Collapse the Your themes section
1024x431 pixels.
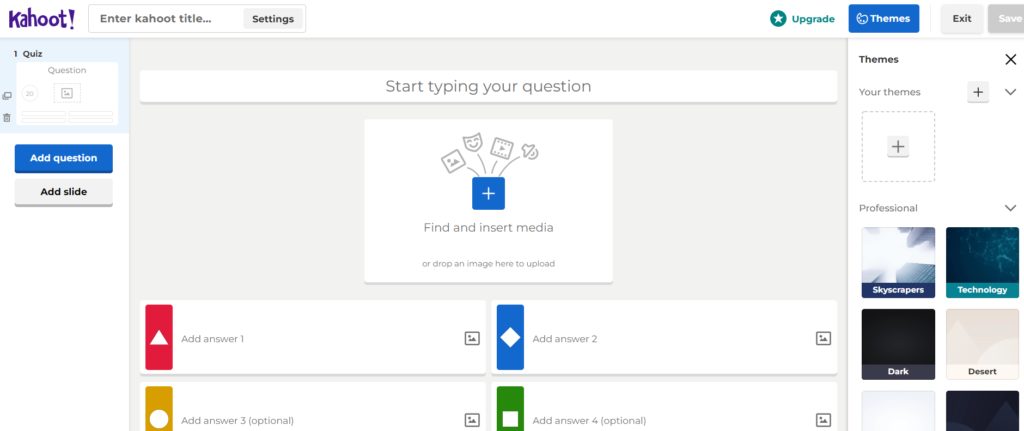pyautogui.click(x=1010, y=92)
